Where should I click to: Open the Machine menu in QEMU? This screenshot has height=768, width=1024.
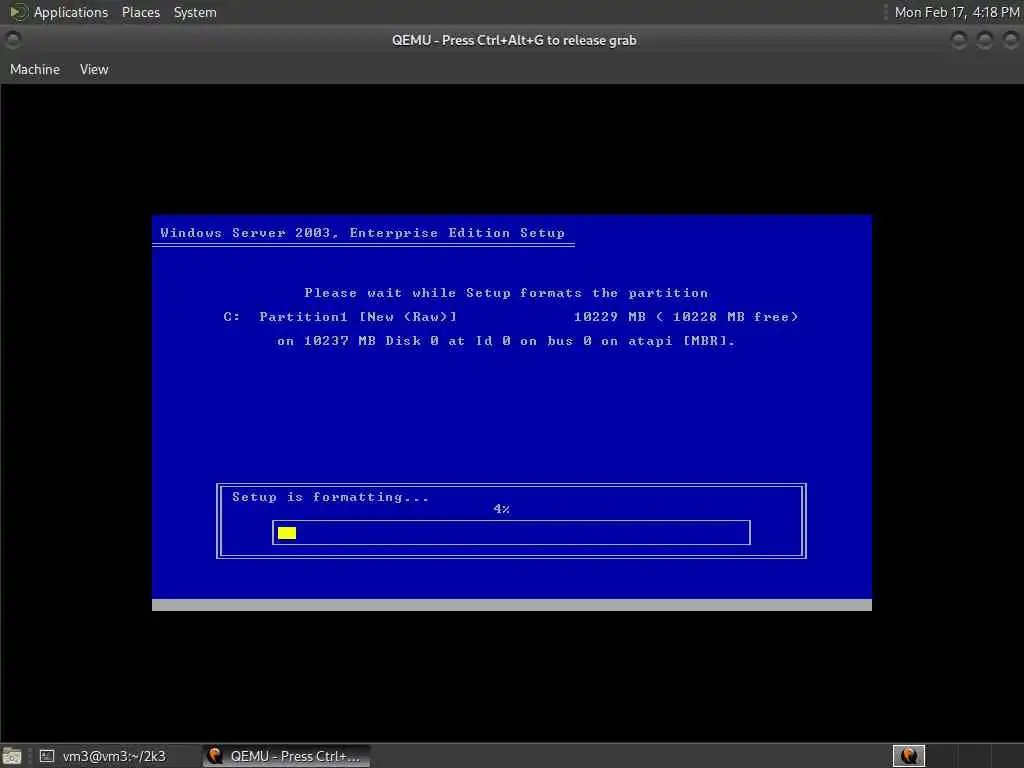click(x=35, y=69)
